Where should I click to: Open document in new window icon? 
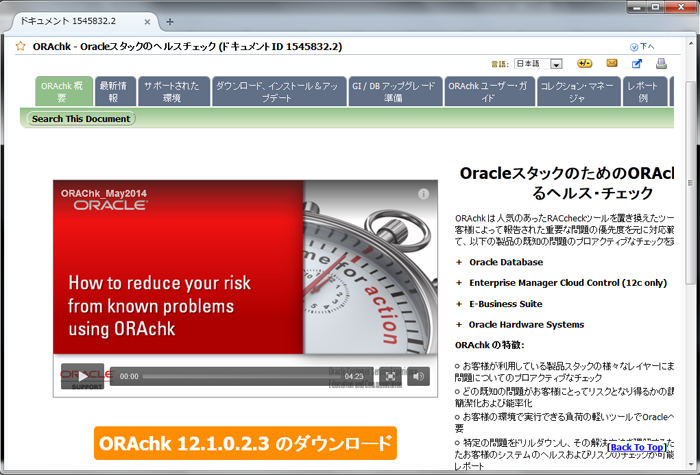[637, 63]
